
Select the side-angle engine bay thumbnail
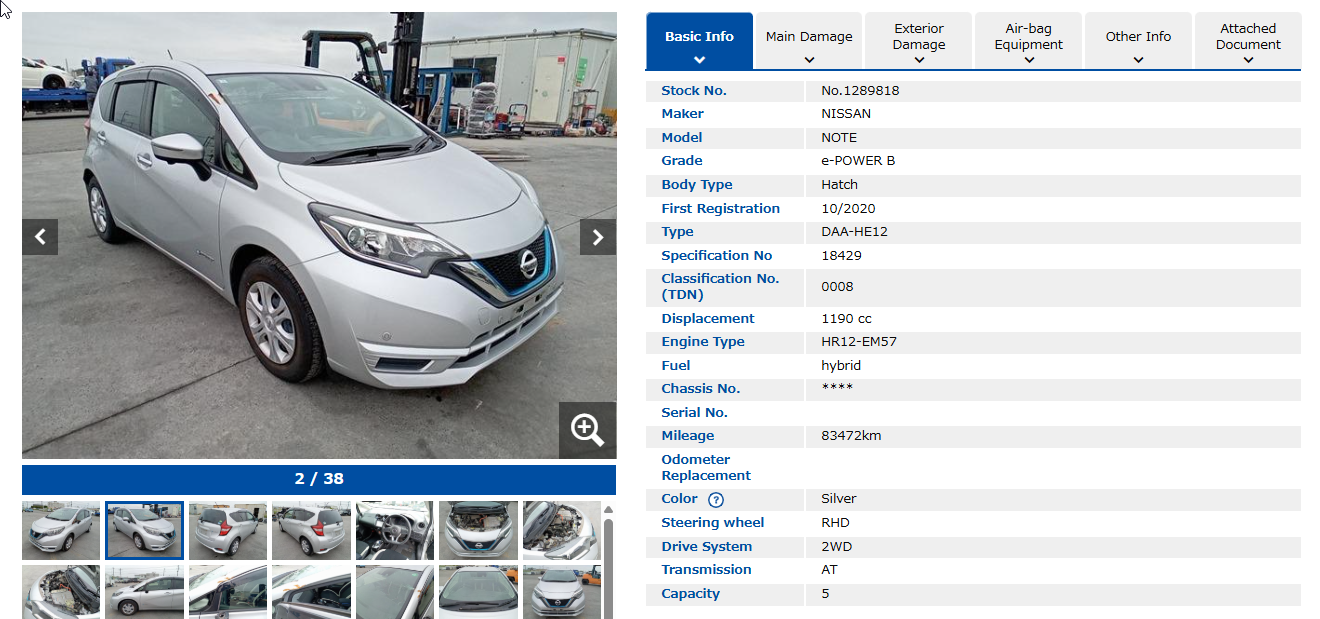[x=561, y=530]
